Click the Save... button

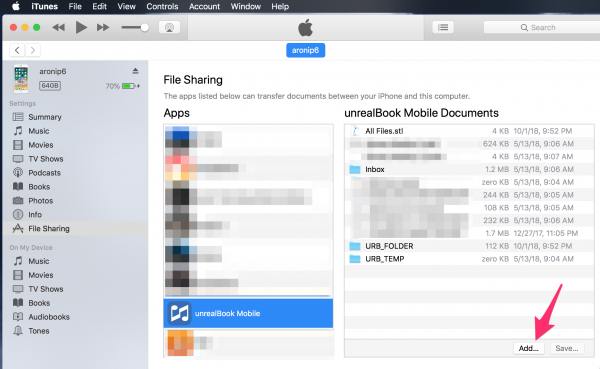tap(567, 348)
